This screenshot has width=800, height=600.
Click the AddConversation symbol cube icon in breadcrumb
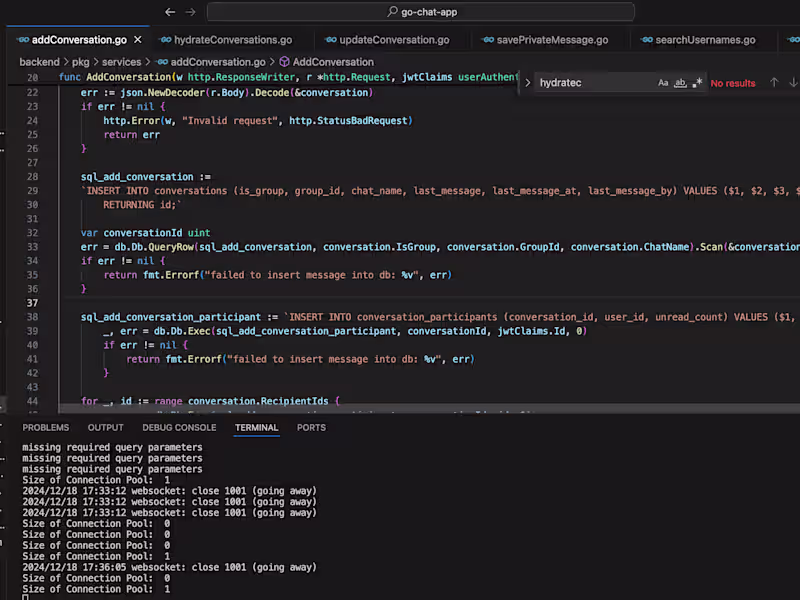point(284,62)
